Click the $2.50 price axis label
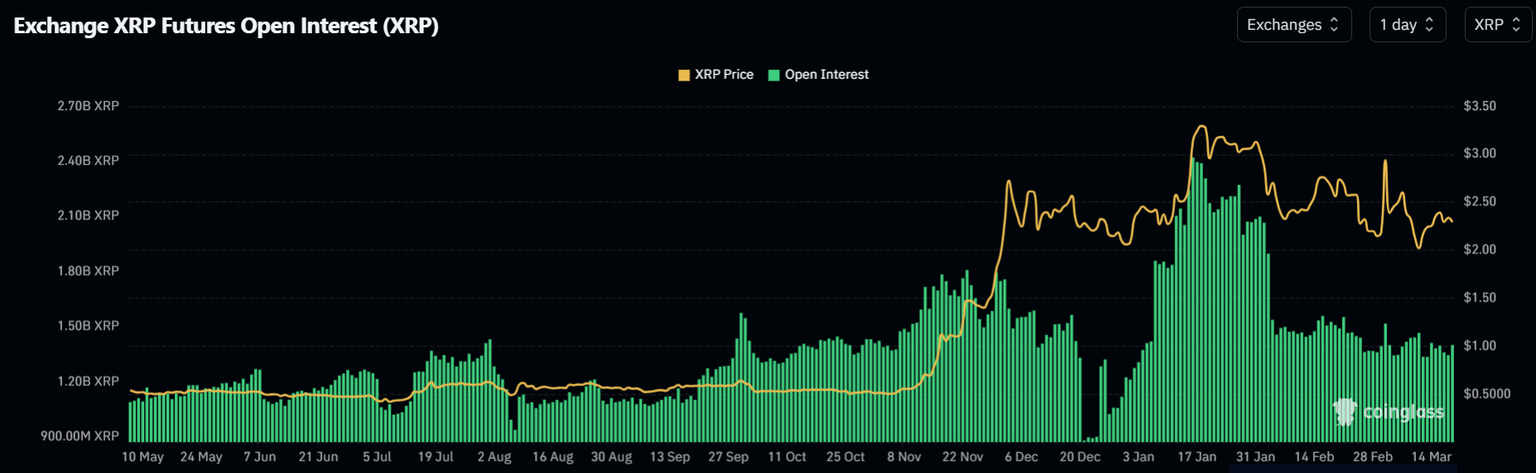This screenshot has height=473, width=1536. (1478, 201)
